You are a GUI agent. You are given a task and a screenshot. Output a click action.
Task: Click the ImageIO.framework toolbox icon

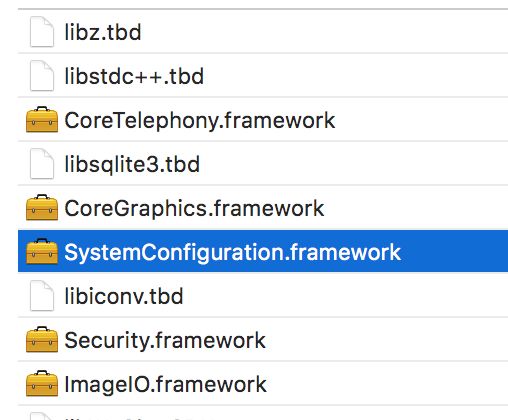point(42,383)
